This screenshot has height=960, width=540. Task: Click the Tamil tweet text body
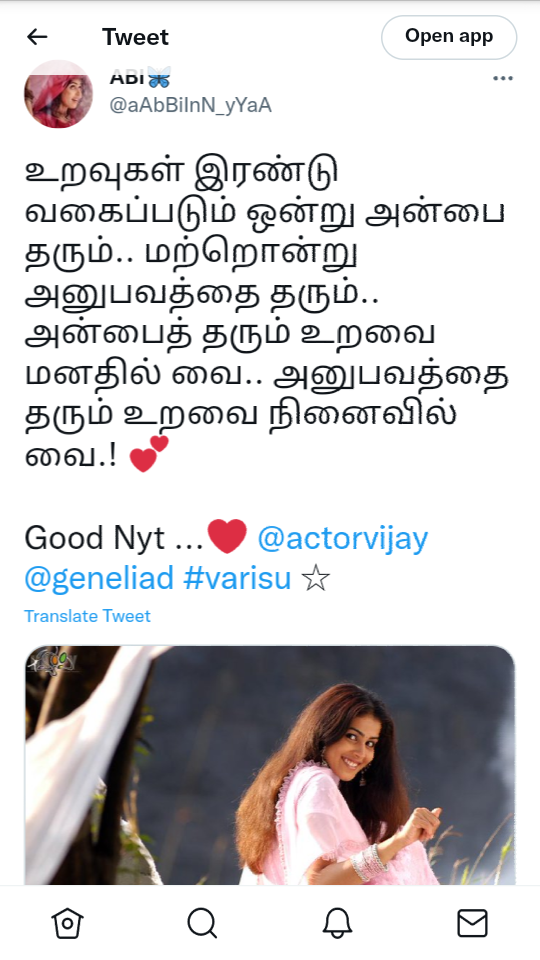coord(267,314)
